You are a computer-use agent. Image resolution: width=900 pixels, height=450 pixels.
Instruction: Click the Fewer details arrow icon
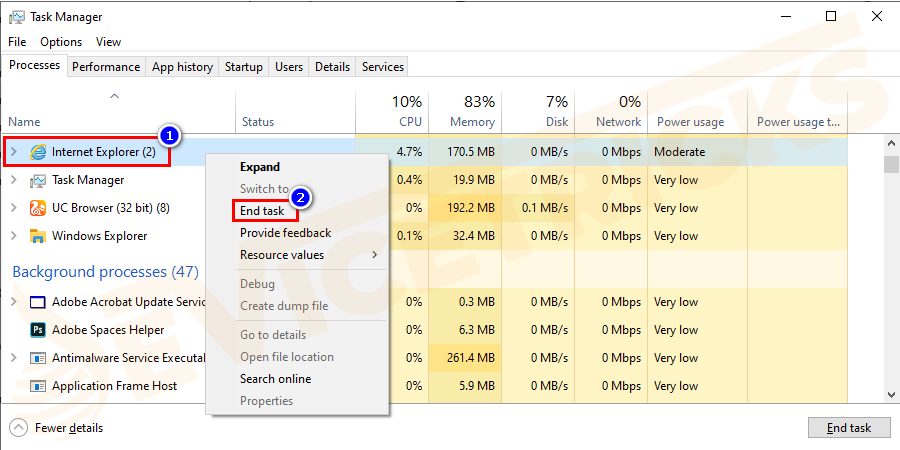click(x=19, y=428)
